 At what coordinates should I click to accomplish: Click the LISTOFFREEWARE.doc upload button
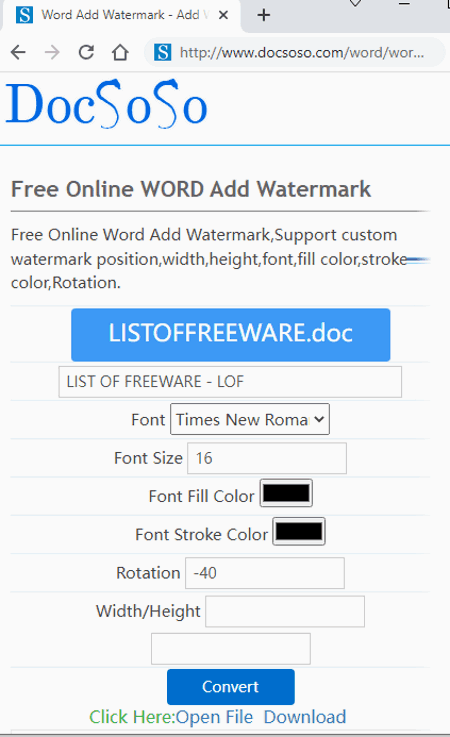[230, 335]
